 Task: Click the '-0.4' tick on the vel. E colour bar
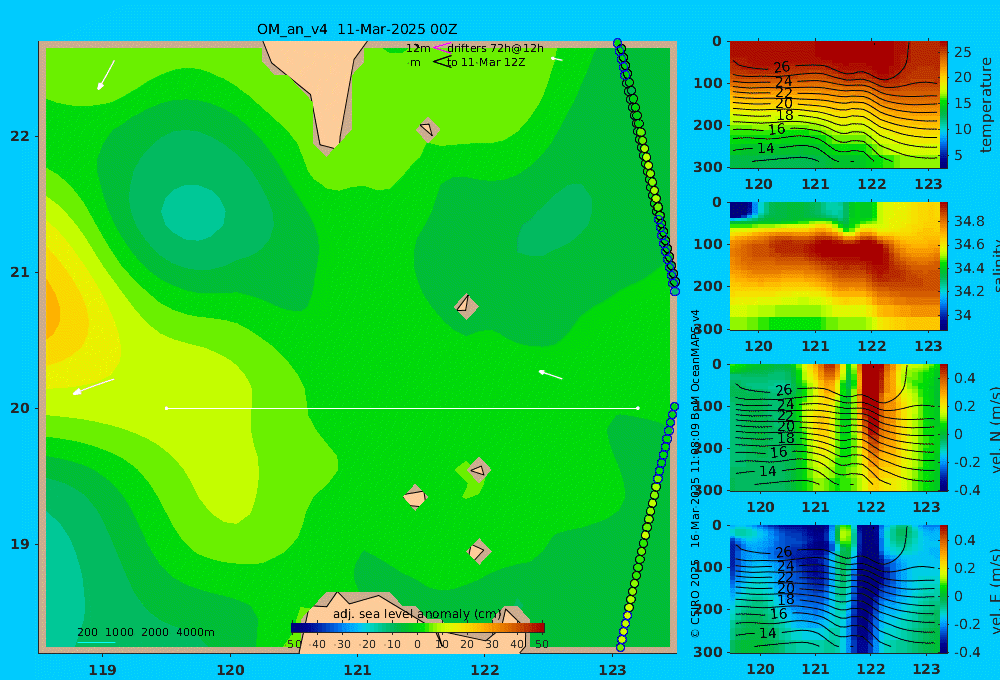coord(965,651)
